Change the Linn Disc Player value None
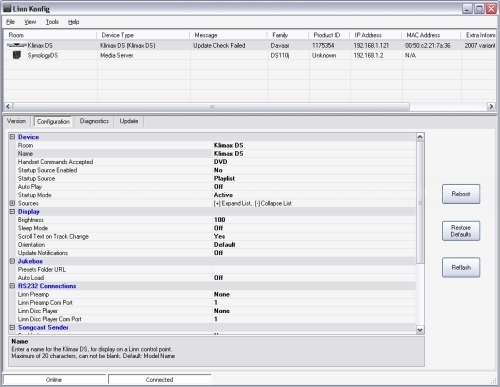The width and height of the screenshot is (500, 387). pos(314,311)
